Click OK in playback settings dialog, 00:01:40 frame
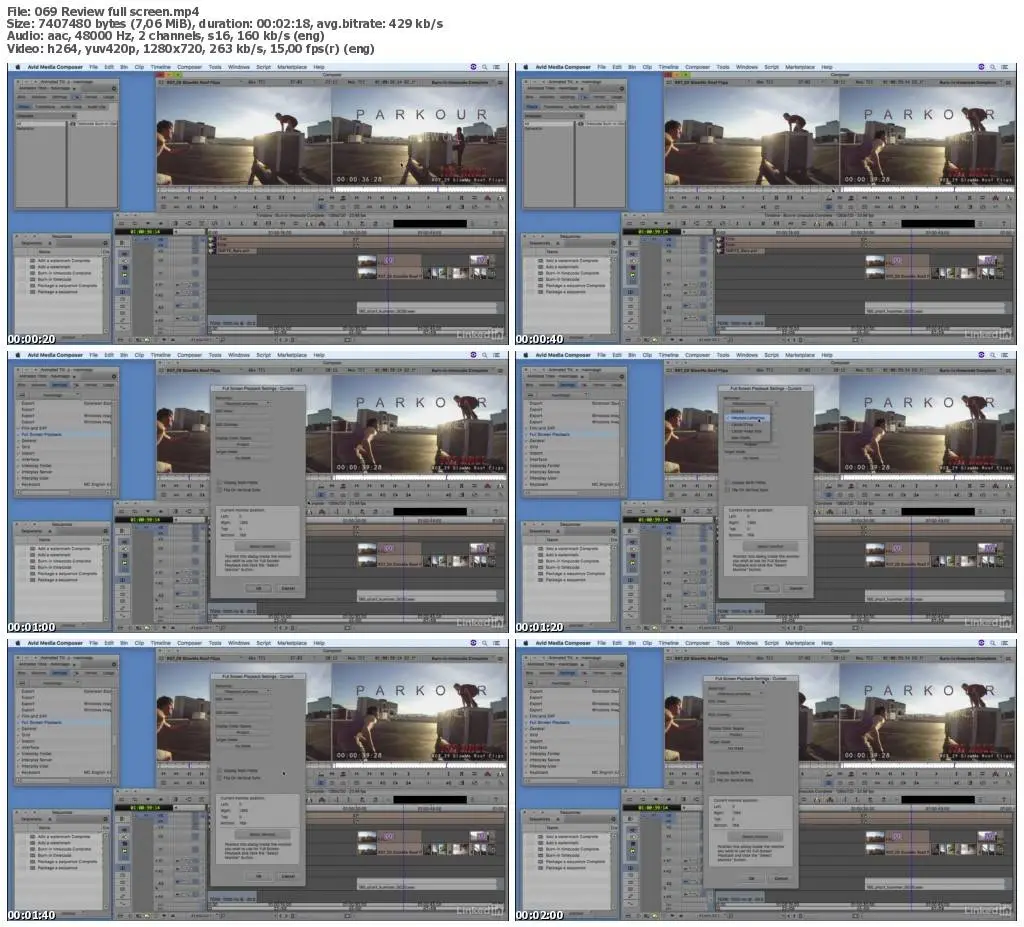 click(258, 876)
